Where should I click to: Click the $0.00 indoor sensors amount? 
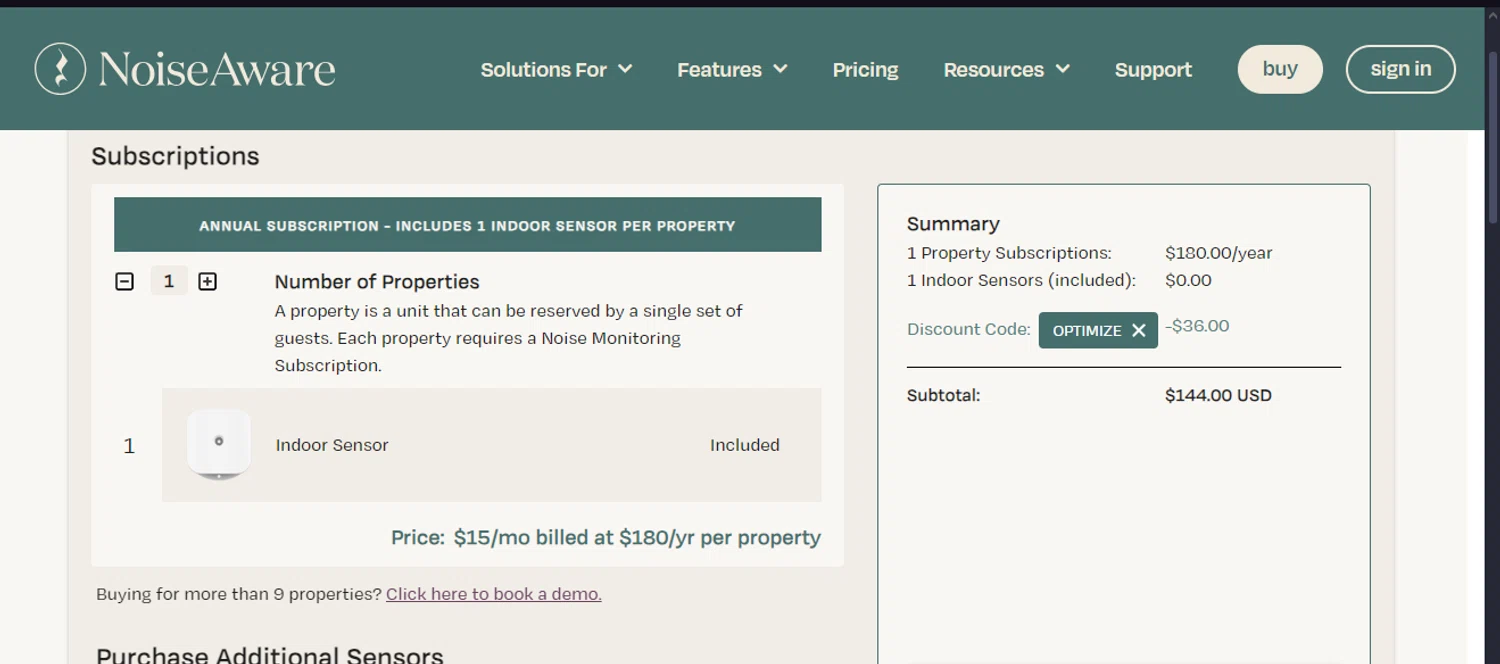tap(1188, 280)
